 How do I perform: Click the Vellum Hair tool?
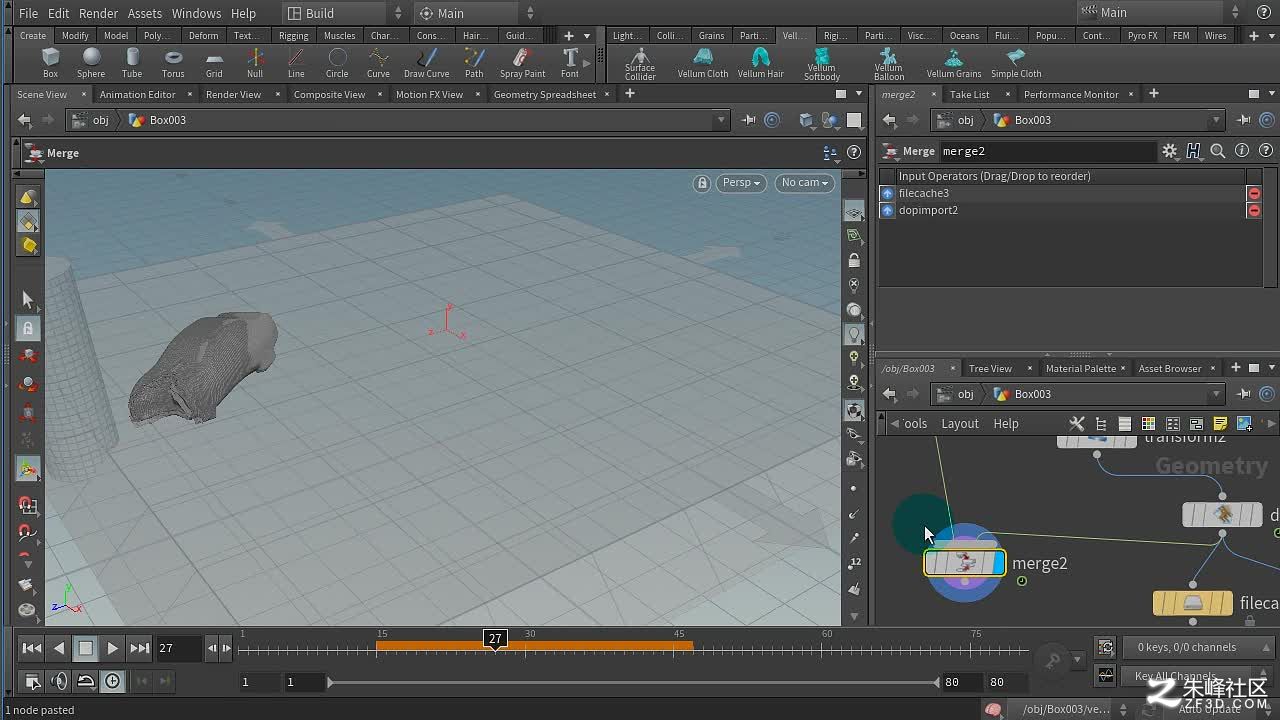(760, 63)
